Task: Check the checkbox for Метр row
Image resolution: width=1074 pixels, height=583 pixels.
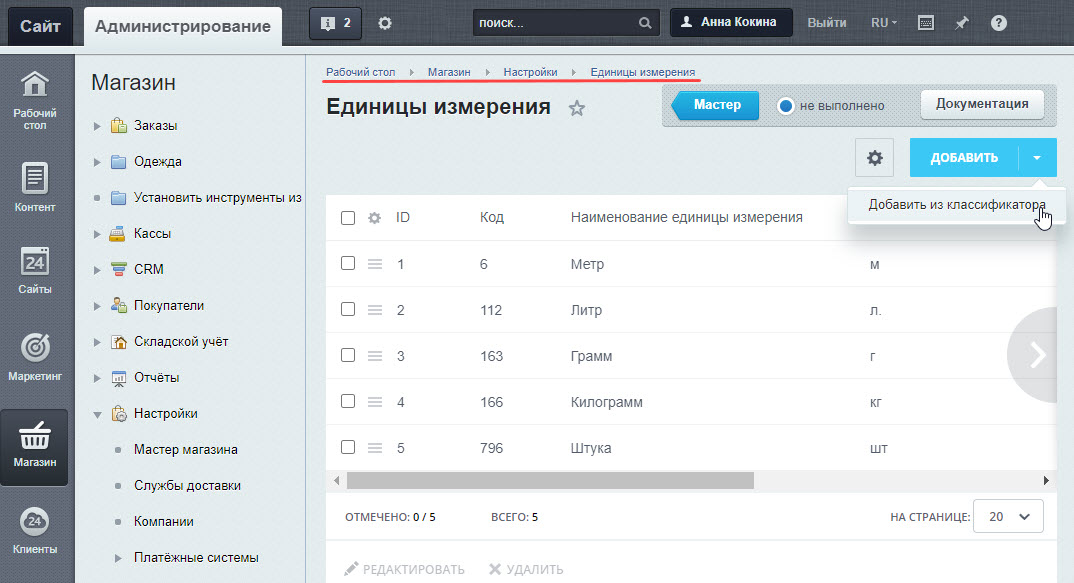Action: (x=348, y=264)
